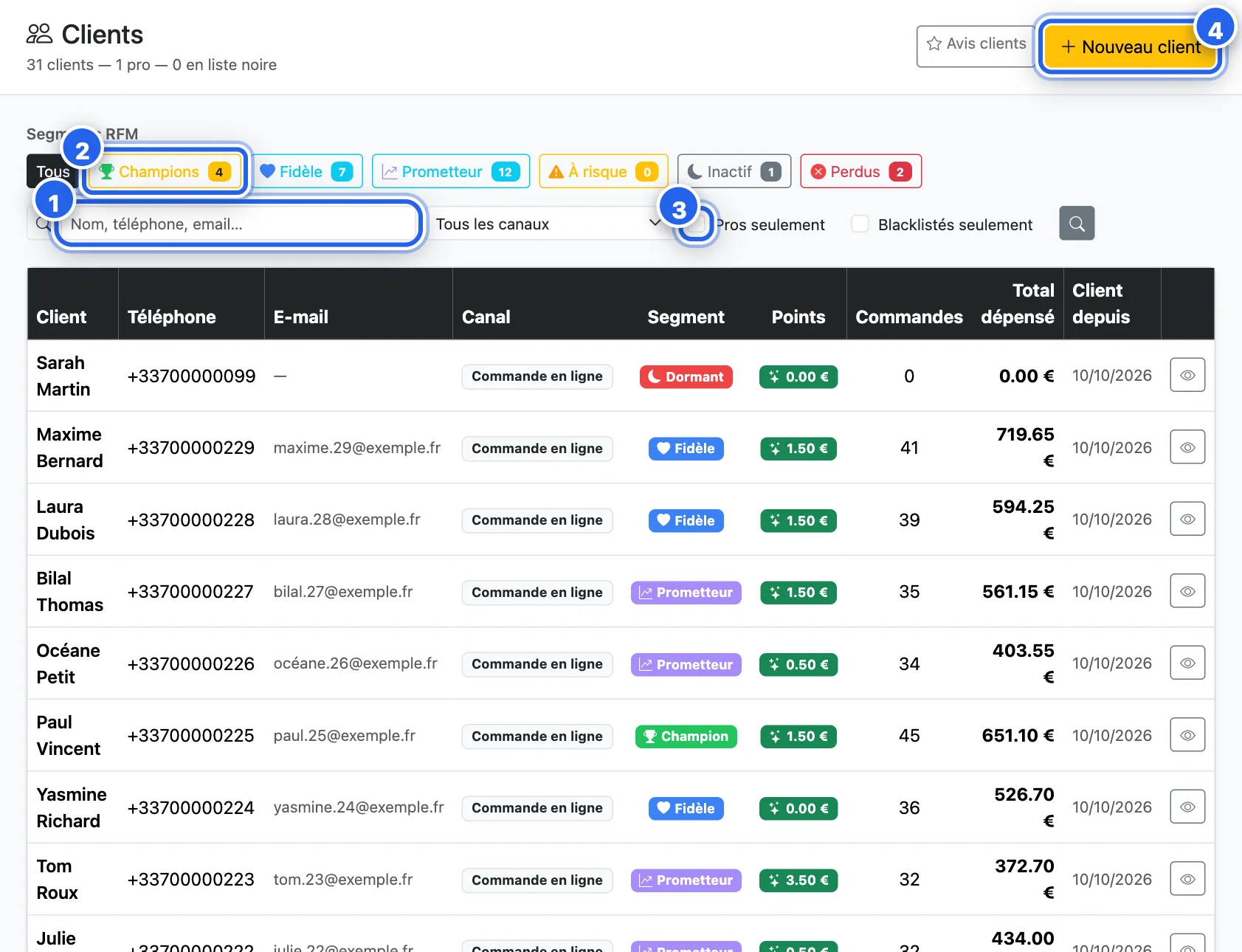Viewport: 1242px width, 952px height.
Task: Click points badge in Océane Petit's row
Action: point(798,664)
